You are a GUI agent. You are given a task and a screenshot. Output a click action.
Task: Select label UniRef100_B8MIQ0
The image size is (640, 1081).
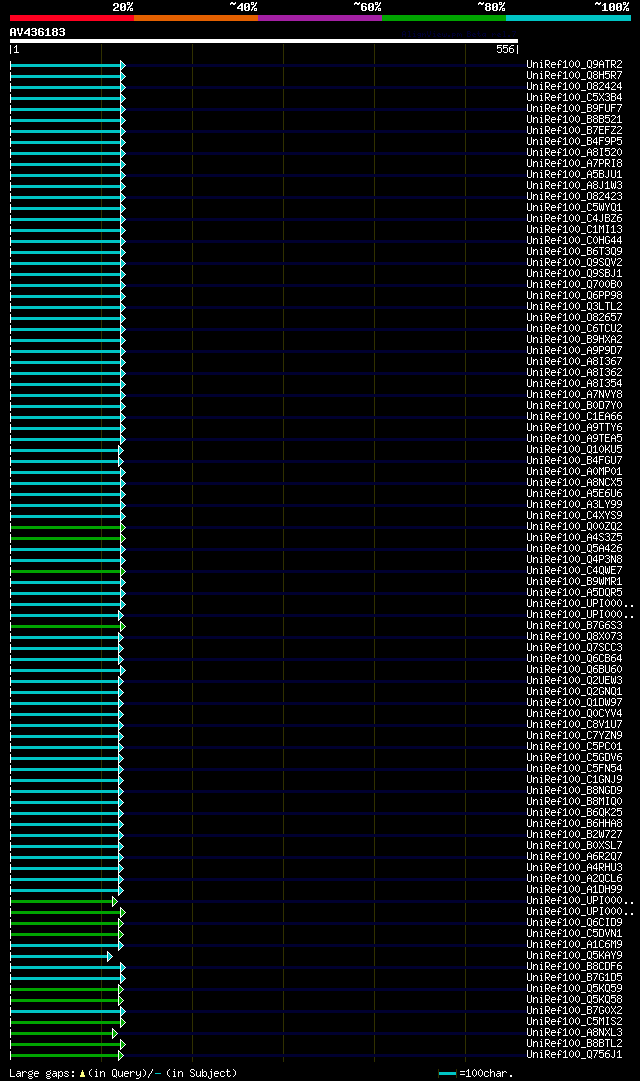[574, 802]
